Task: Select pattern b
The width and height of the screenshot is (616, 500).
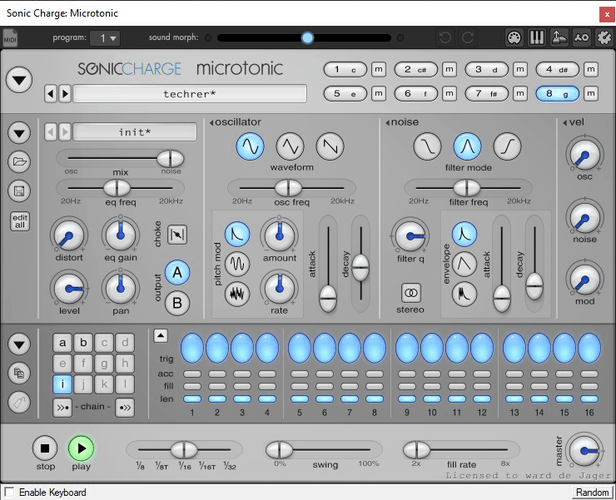Action: click(83, 343)
